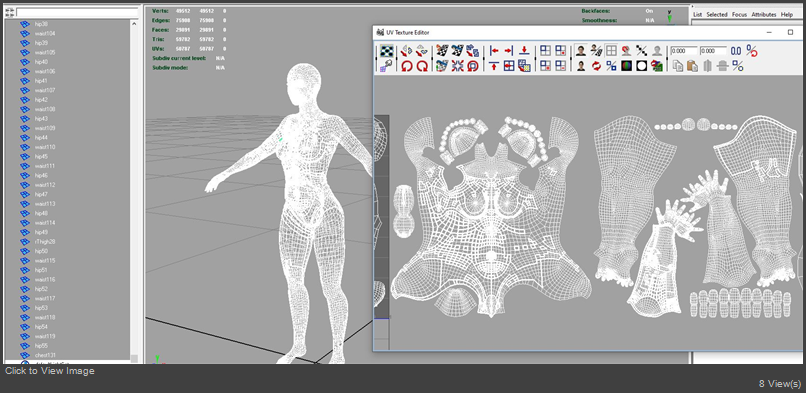Click the outliner scroll up arrow
Viewport: 806px width, 393px height.
click(134, 24)
